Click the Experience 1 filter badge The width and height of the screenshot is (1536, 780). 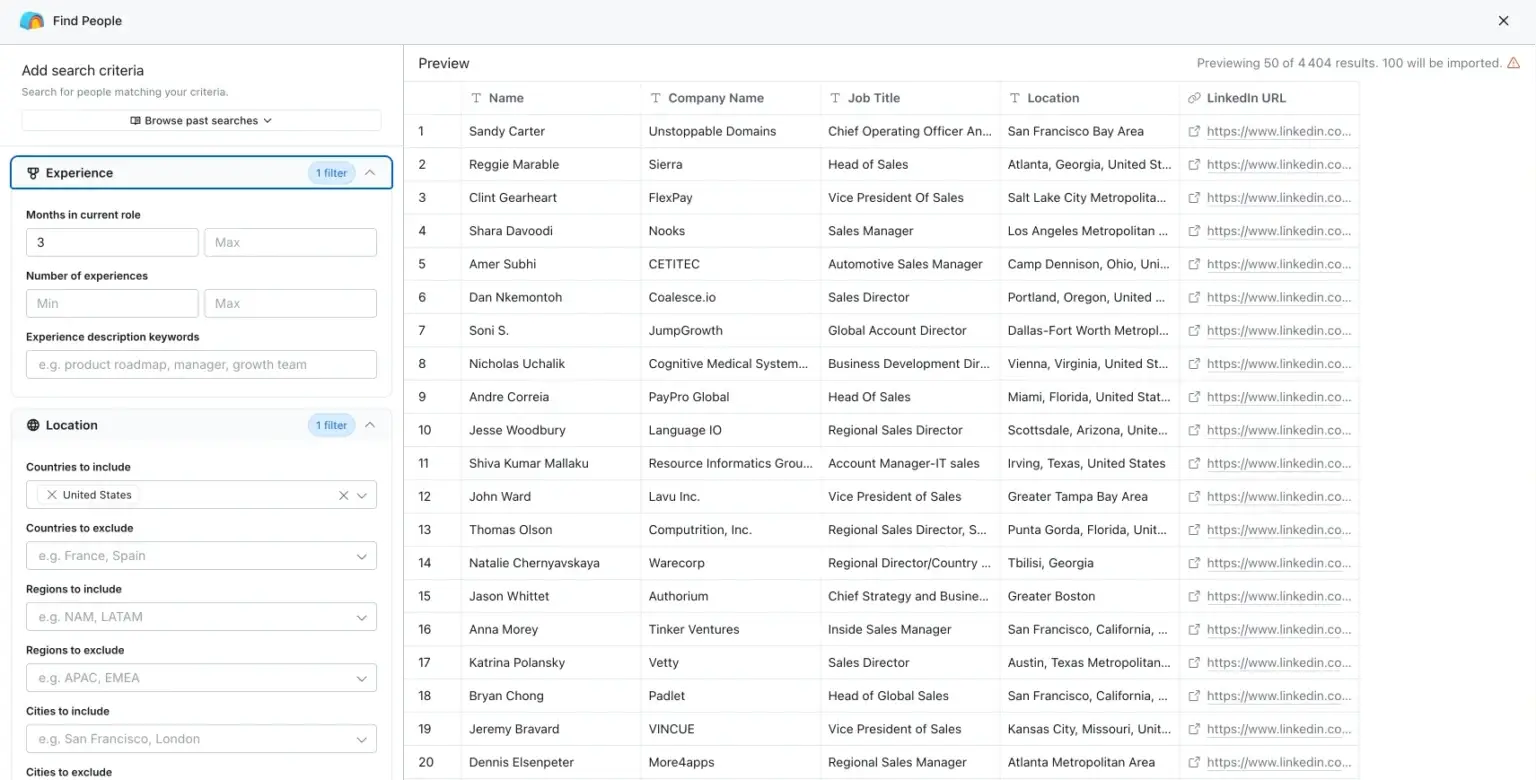click(331, 173)
